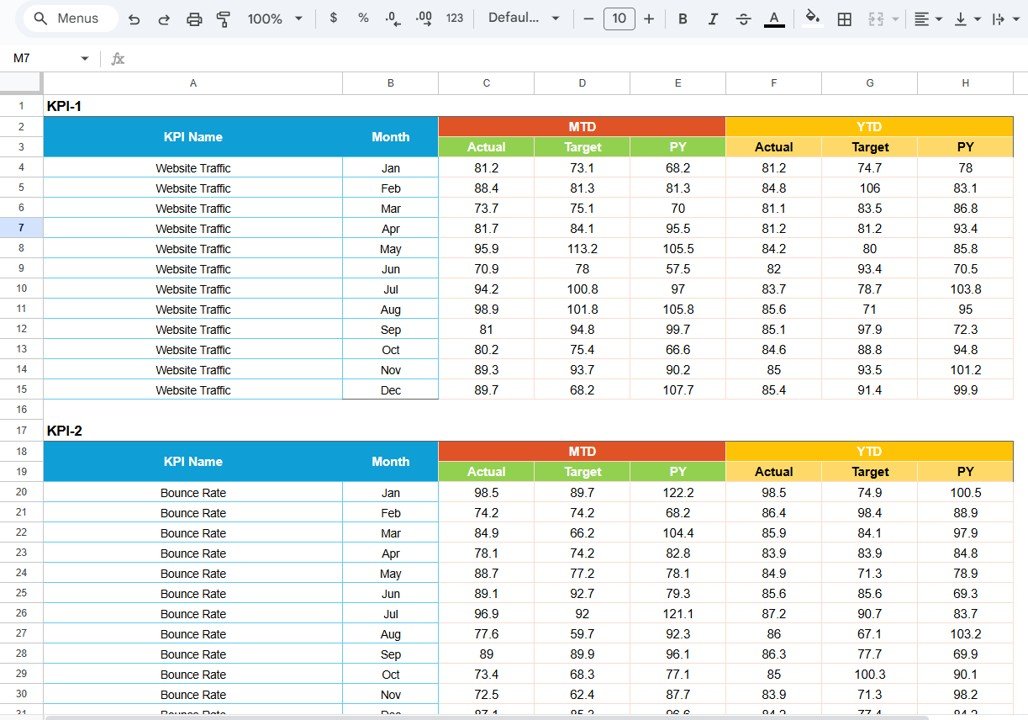Click the Undo arrow icon
Screen dimensions: 1028x720
pos(134,19)
